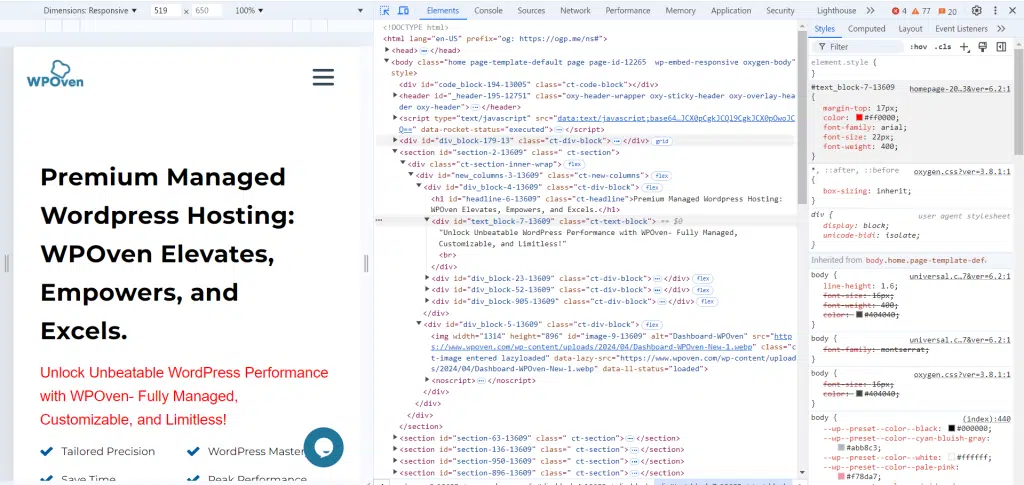Click the red #ff0000 color swatch
1024x485 pixels.
coord(857,119)
